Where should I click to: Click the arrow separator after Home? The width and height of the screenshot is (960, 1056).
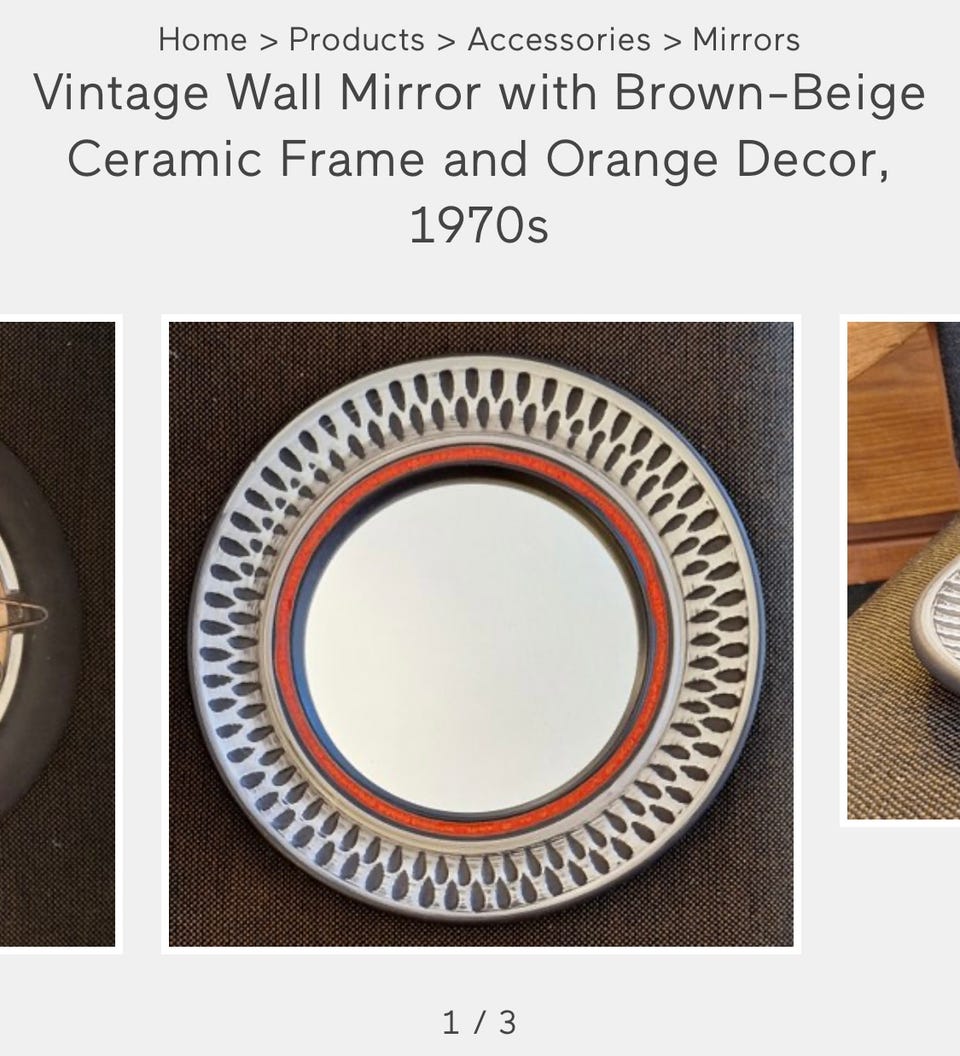268,41
